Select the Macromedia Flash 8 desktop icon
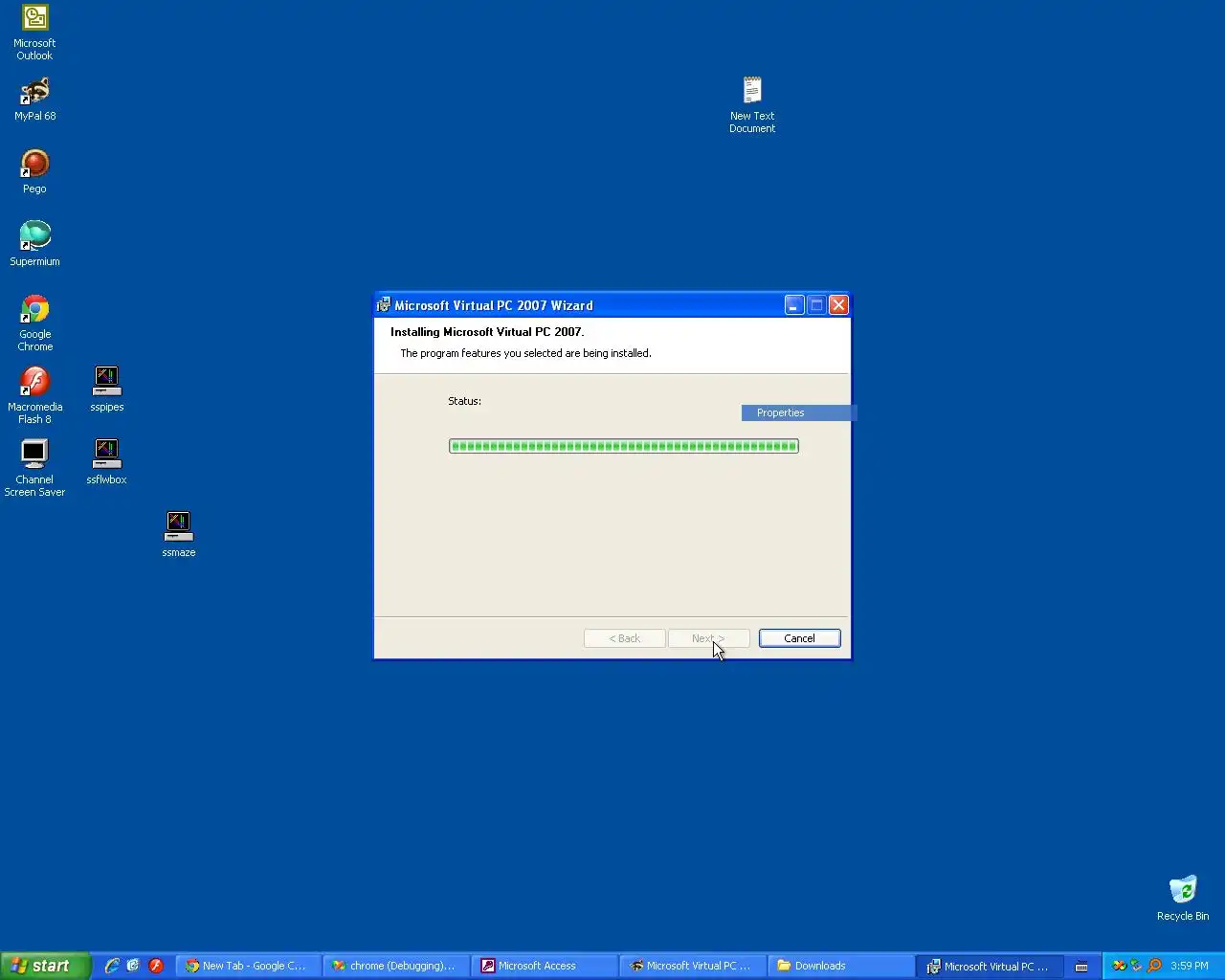This screenshot has width=1225, height=980. tap(34, 396)
